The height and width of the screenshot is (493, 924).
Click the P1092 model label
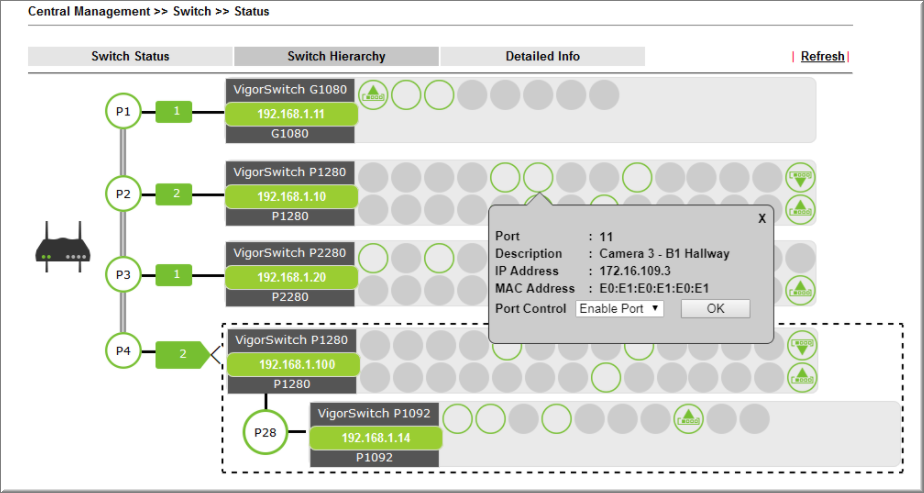(375, 458)
